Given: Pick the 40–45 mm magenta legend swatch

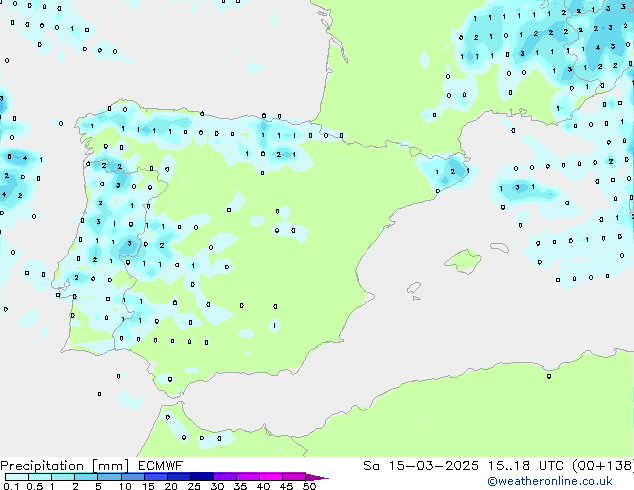Looking at the screenshot, I should tap(271, 477).
